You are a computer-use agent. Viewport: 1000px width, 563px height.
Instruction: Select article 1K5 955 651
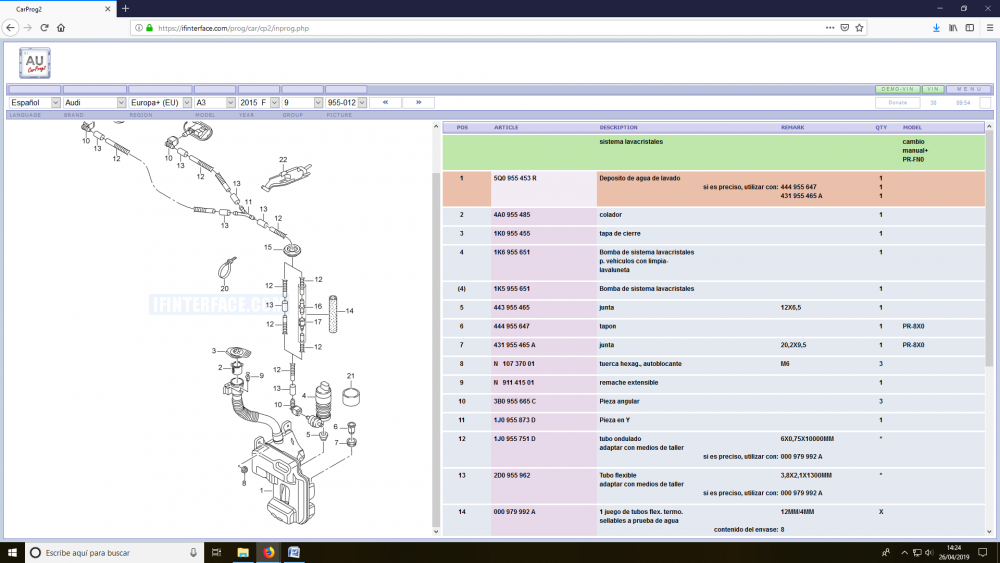(511, 289)
